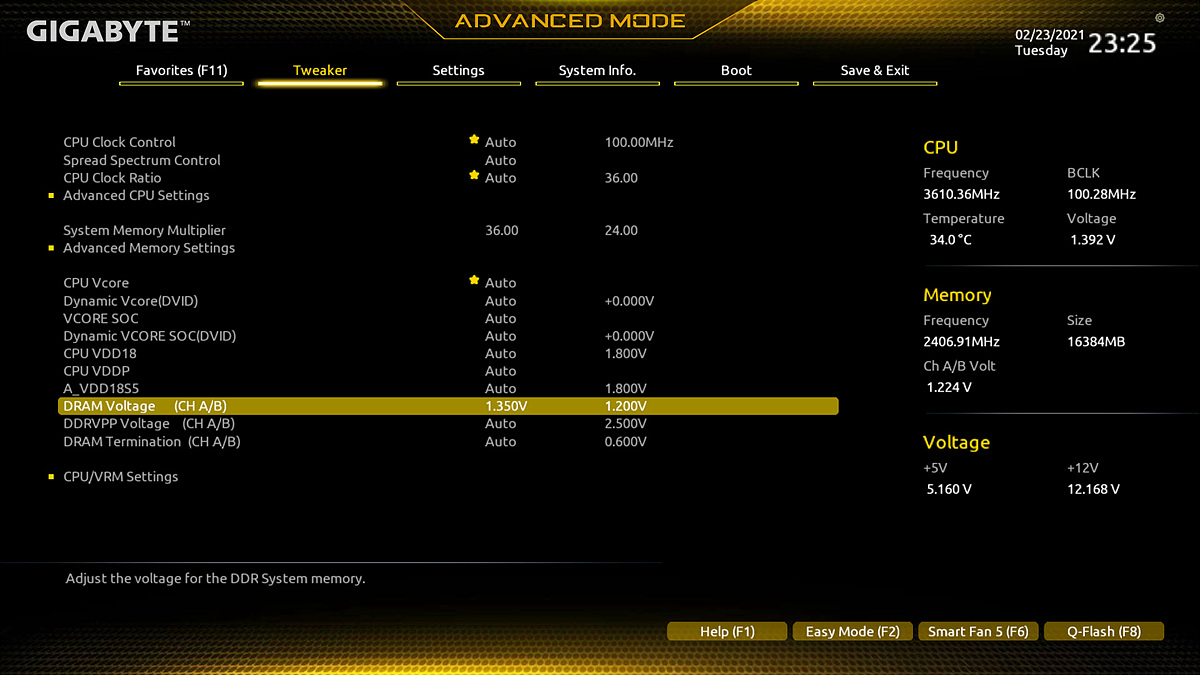The image size is (1200, 675).
Task: Click the favorite star beside CPU Clock Ratio
Action: click(x=474, y=176)
